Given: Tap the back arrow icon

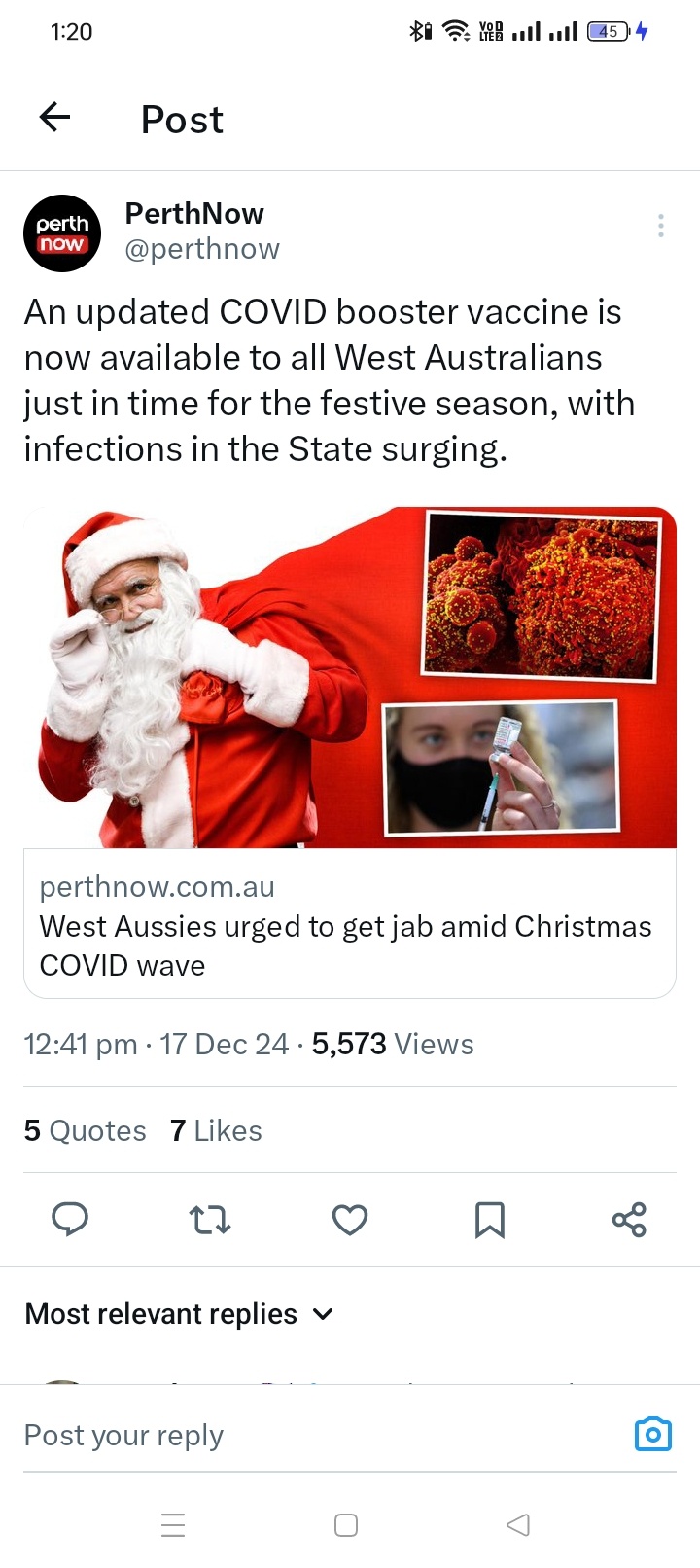Looking at the screenshot, I should click(54, 118).
